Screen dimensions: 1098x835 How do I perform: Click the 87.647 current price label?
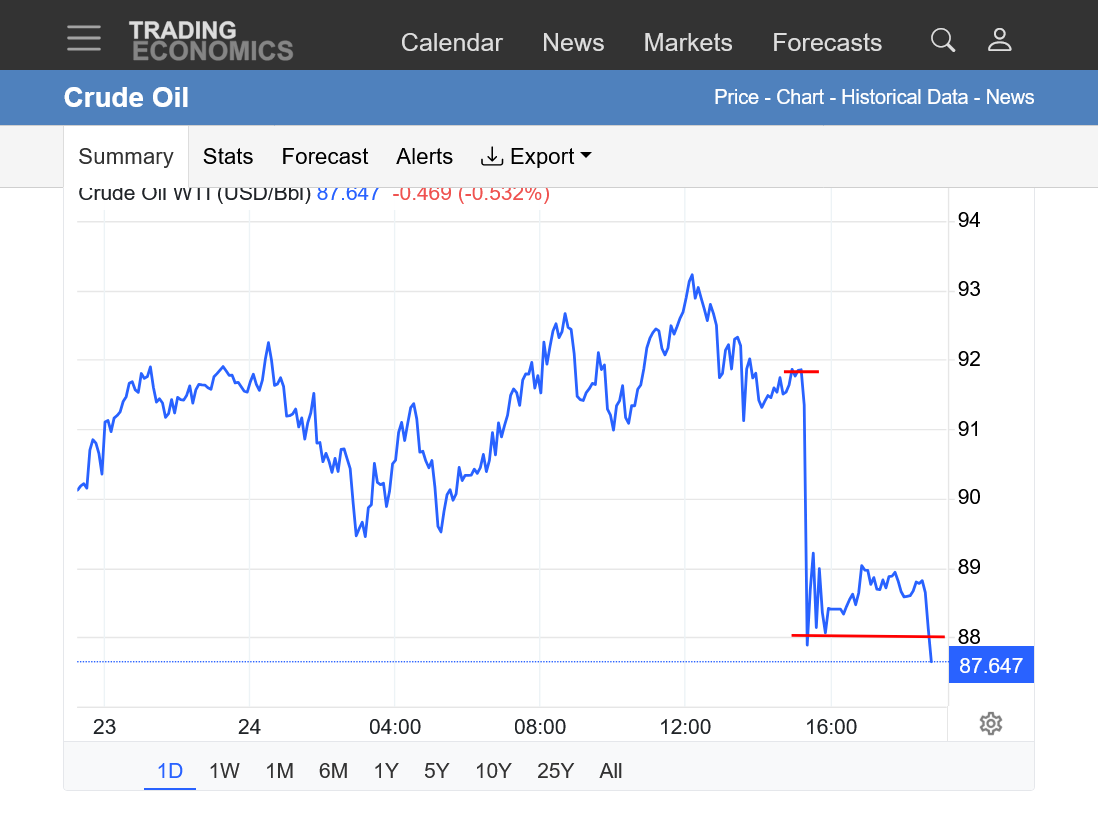click(990, 665)
